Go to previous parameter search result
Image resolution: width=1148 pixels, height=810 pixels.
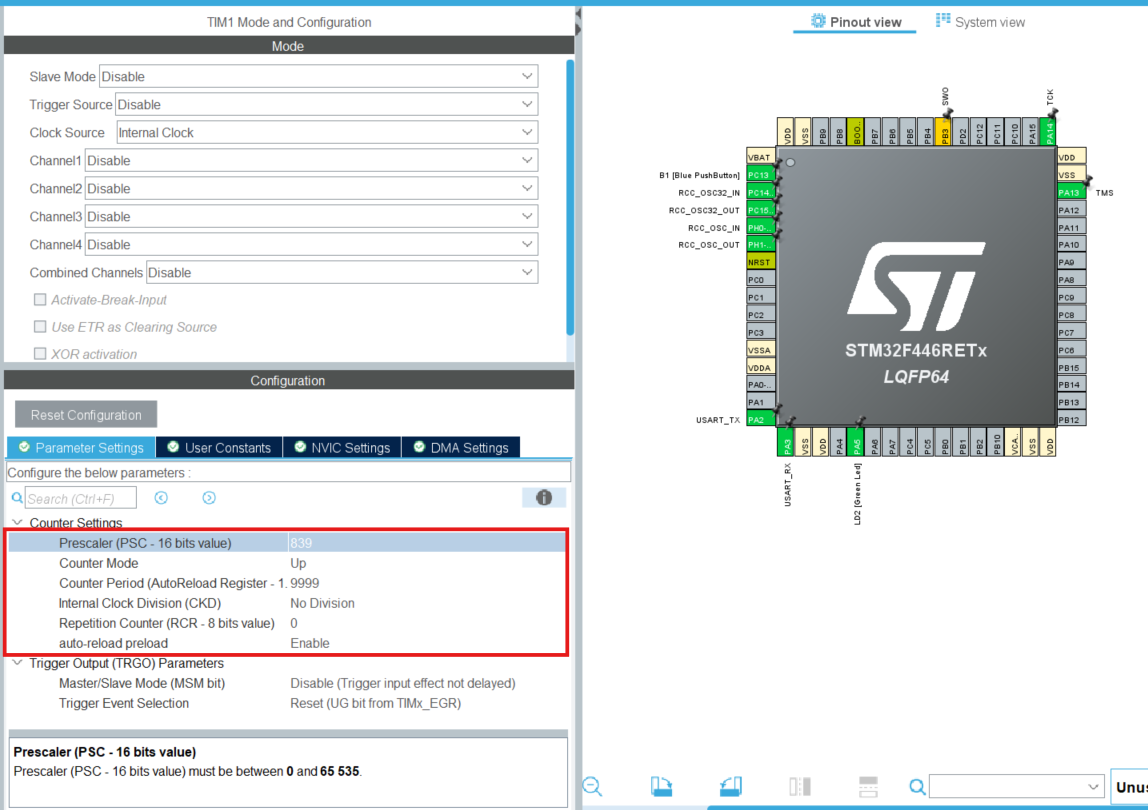(161, 498)
